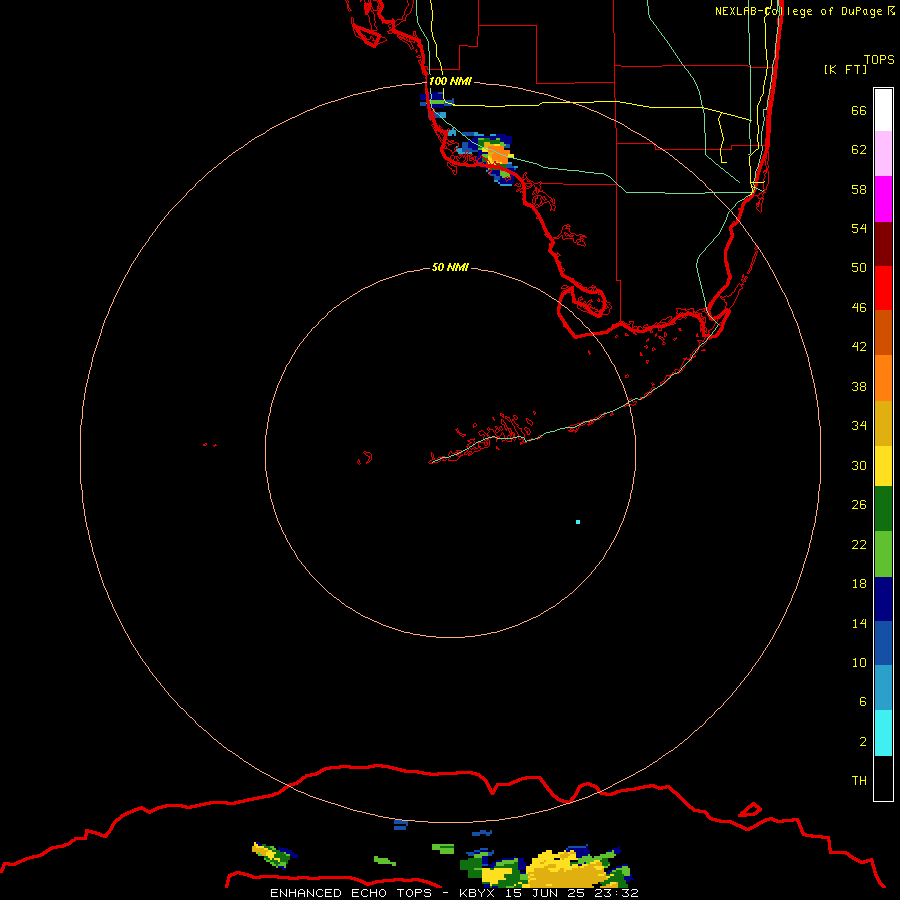Click the magenta legend swatch near 58
The height and width of the screenshot is (900, 900).
(883, 199)
